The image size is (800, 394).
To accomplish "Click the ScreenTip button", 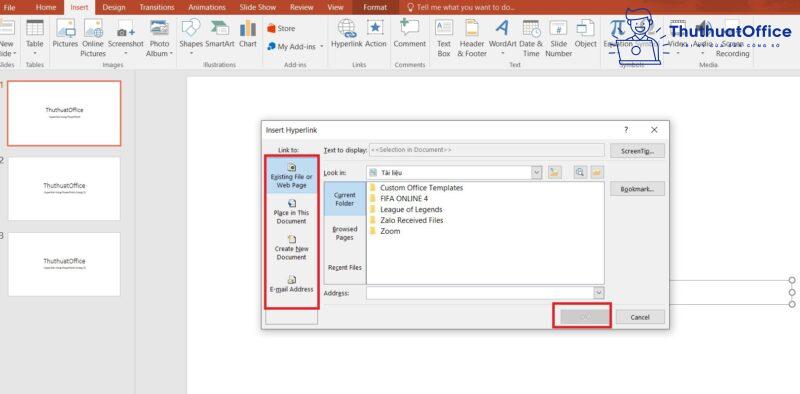I will [x=637, y=151].
